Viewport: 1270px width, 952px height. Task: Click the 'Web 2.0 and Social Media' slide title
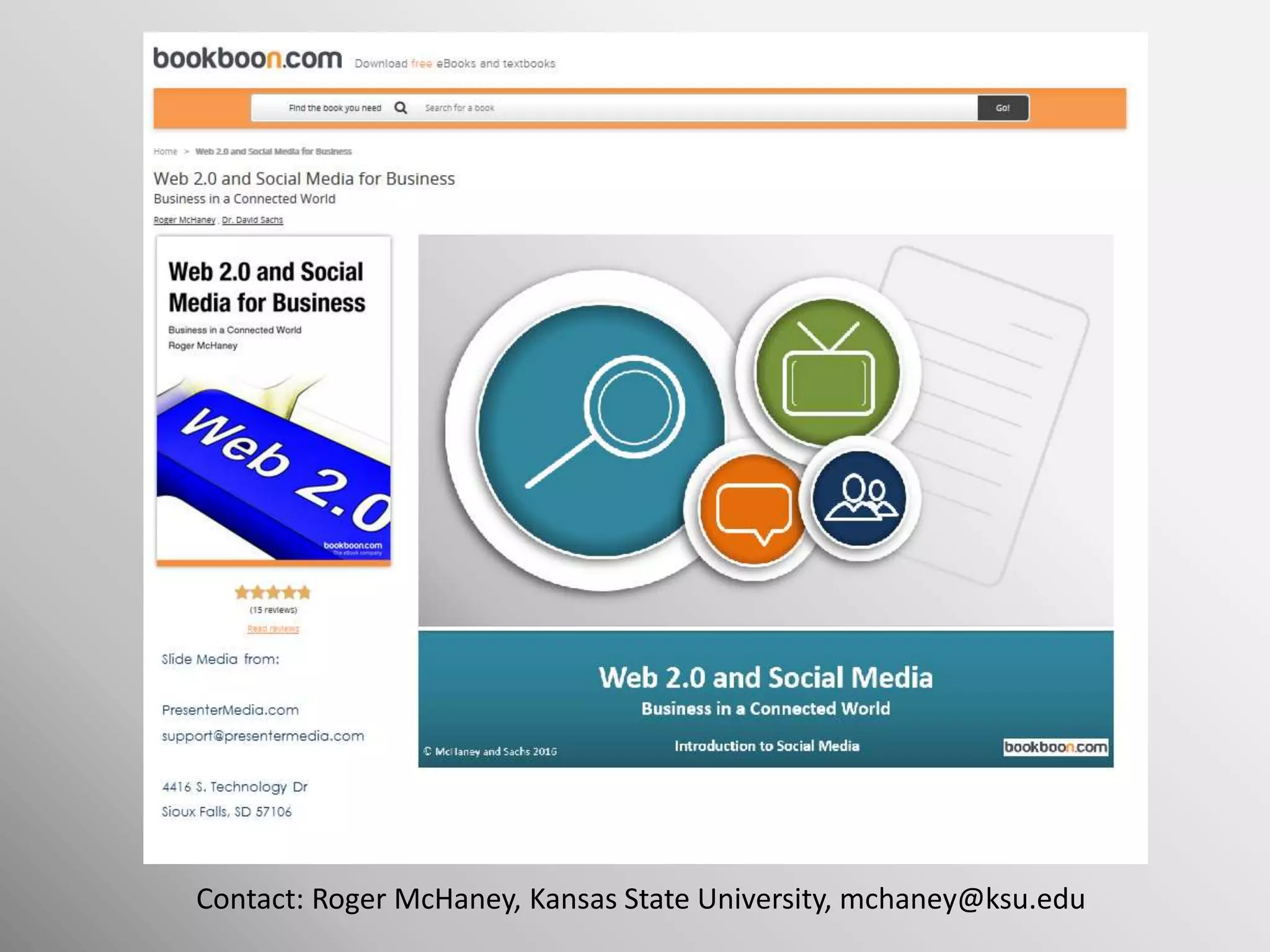point(765,677)
